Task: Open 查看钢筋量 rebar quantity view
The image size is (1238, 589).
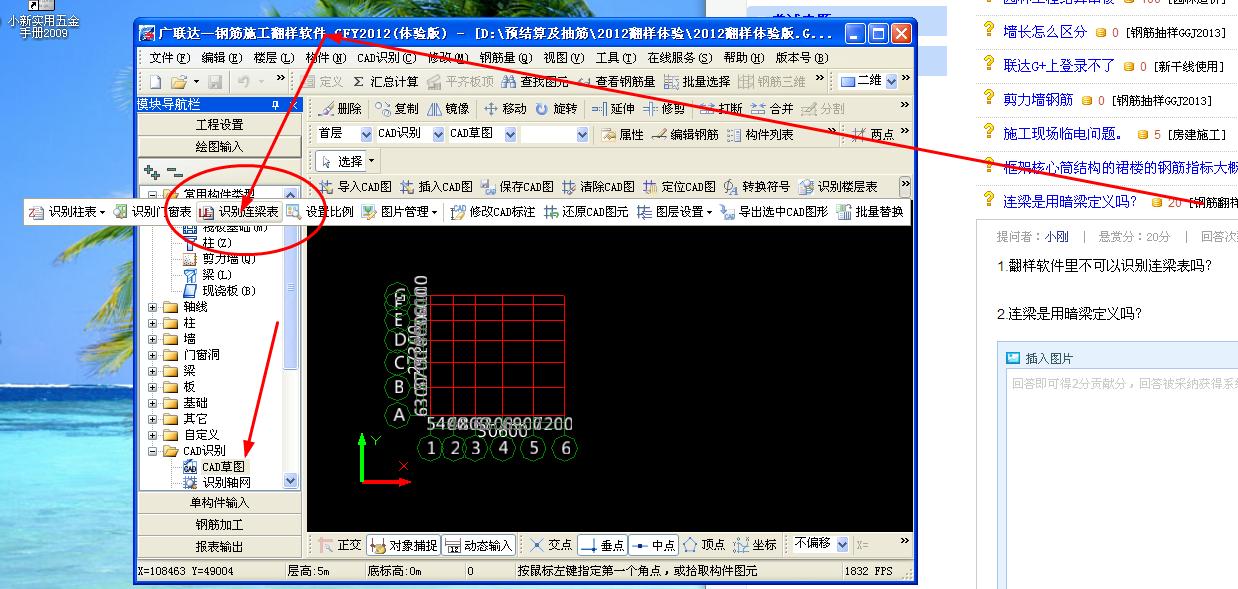Action: click(616, 82)
